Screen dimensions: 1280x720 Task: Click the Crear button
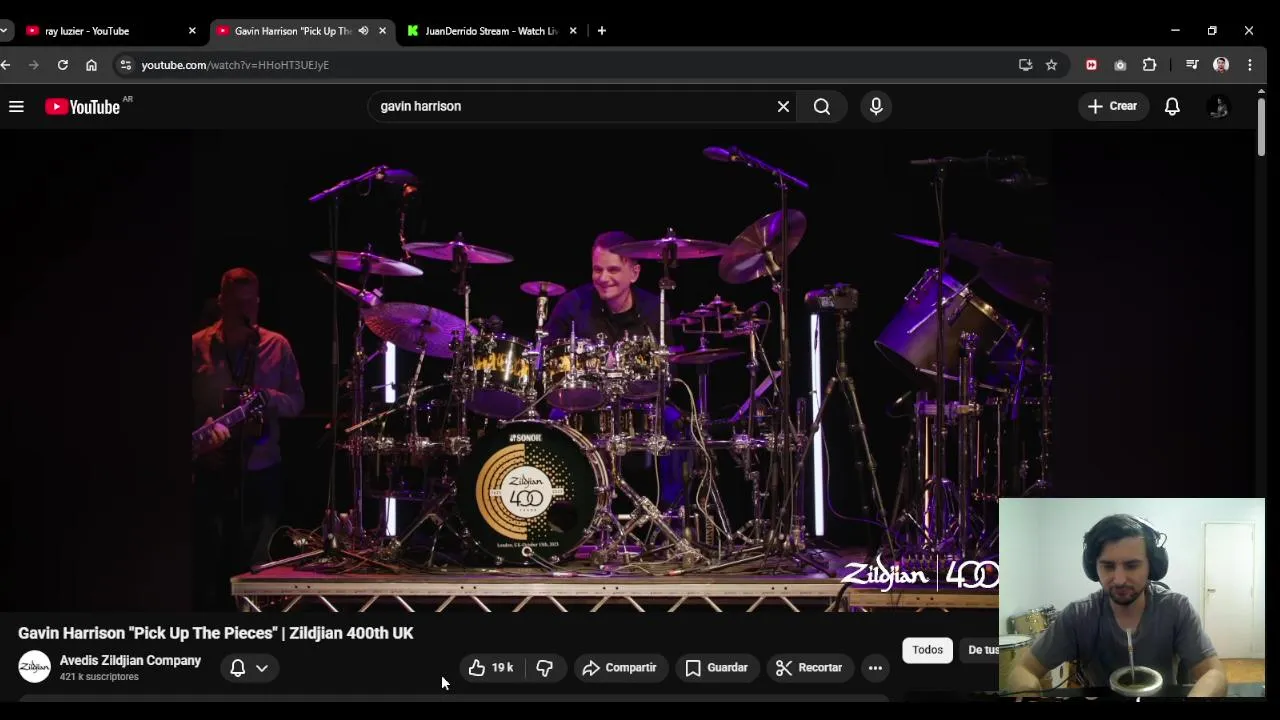[1112, 106]
